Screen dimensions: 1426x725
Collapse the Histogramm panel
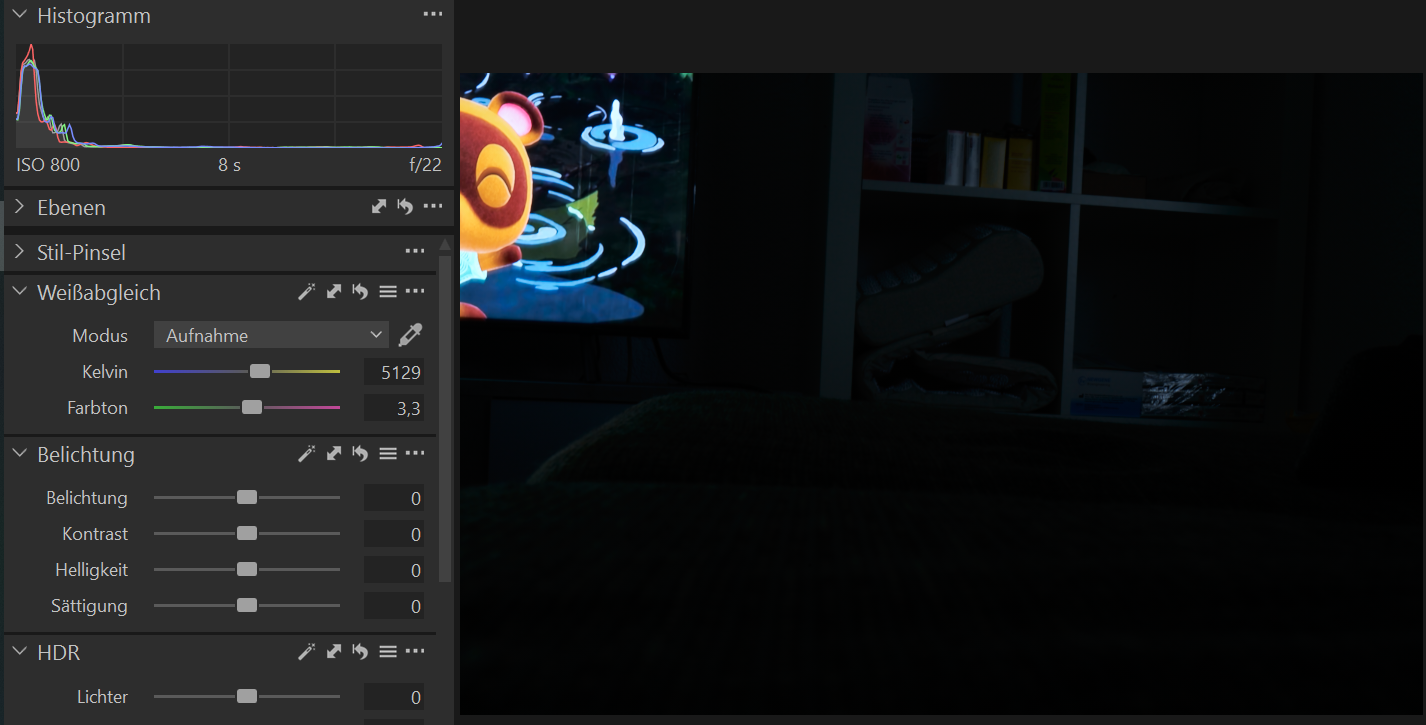click(x=19, y=15)
